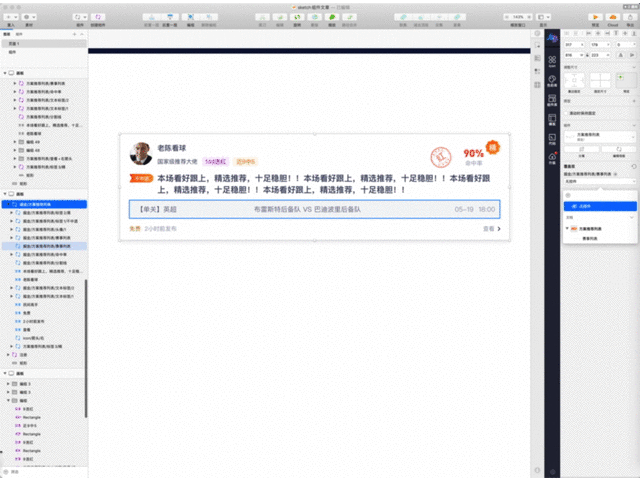Collapse the pages list with the chevron

[x=82, y=34]
